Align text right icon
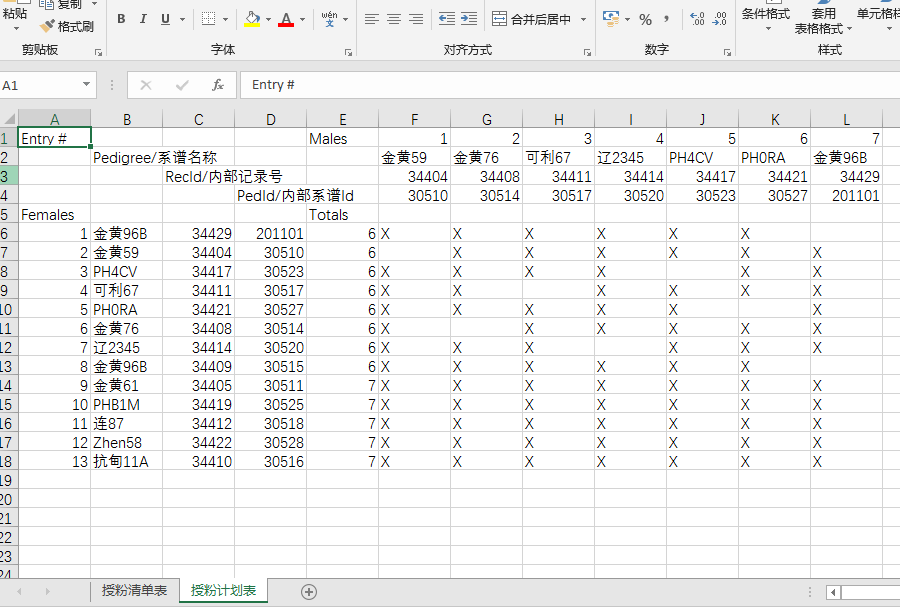This screenshot has width=900, height=607. coord(416,19)
